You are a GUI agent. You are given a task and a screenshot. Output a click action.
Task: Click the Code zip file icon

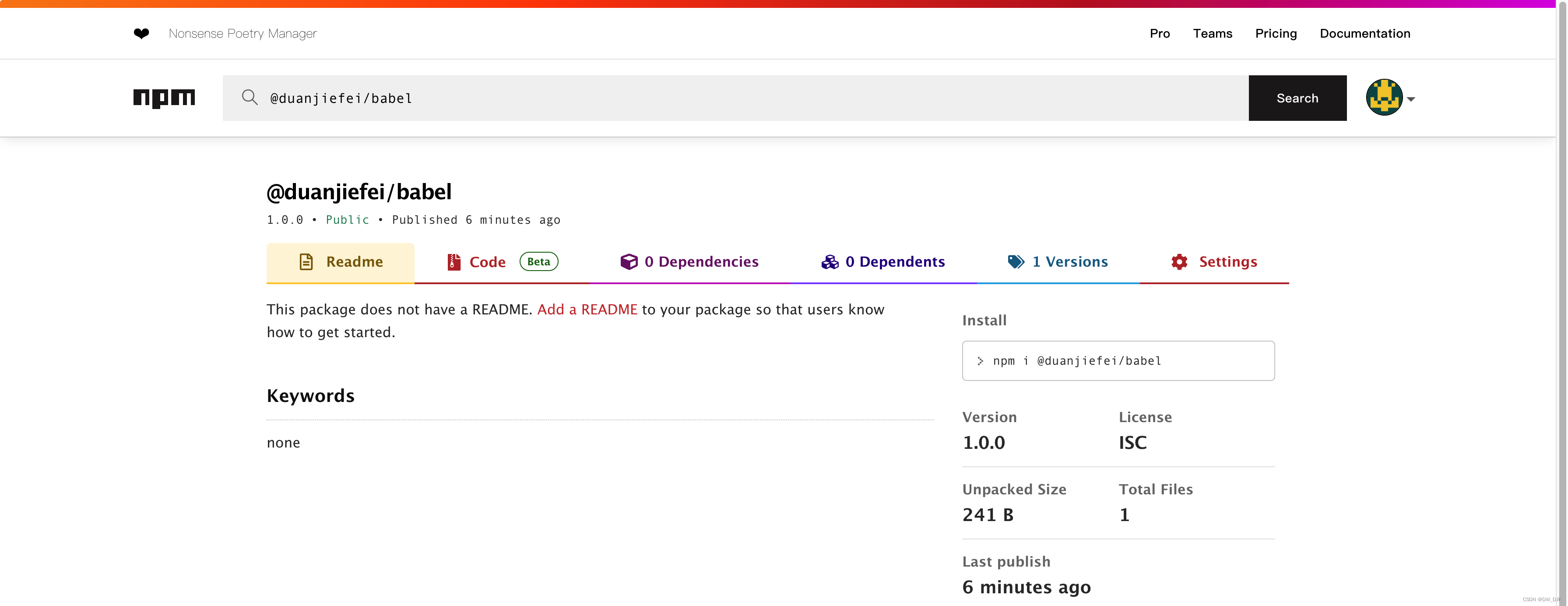pos(454,262)
